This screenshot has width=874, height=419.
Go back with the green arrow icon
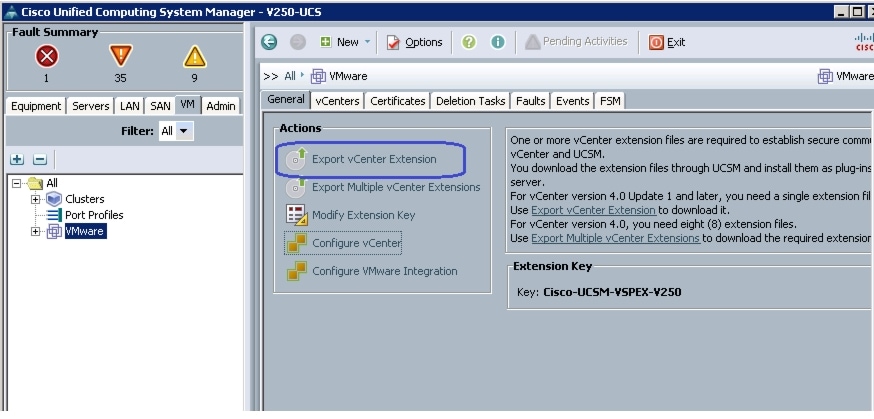(x=269, y=42)
